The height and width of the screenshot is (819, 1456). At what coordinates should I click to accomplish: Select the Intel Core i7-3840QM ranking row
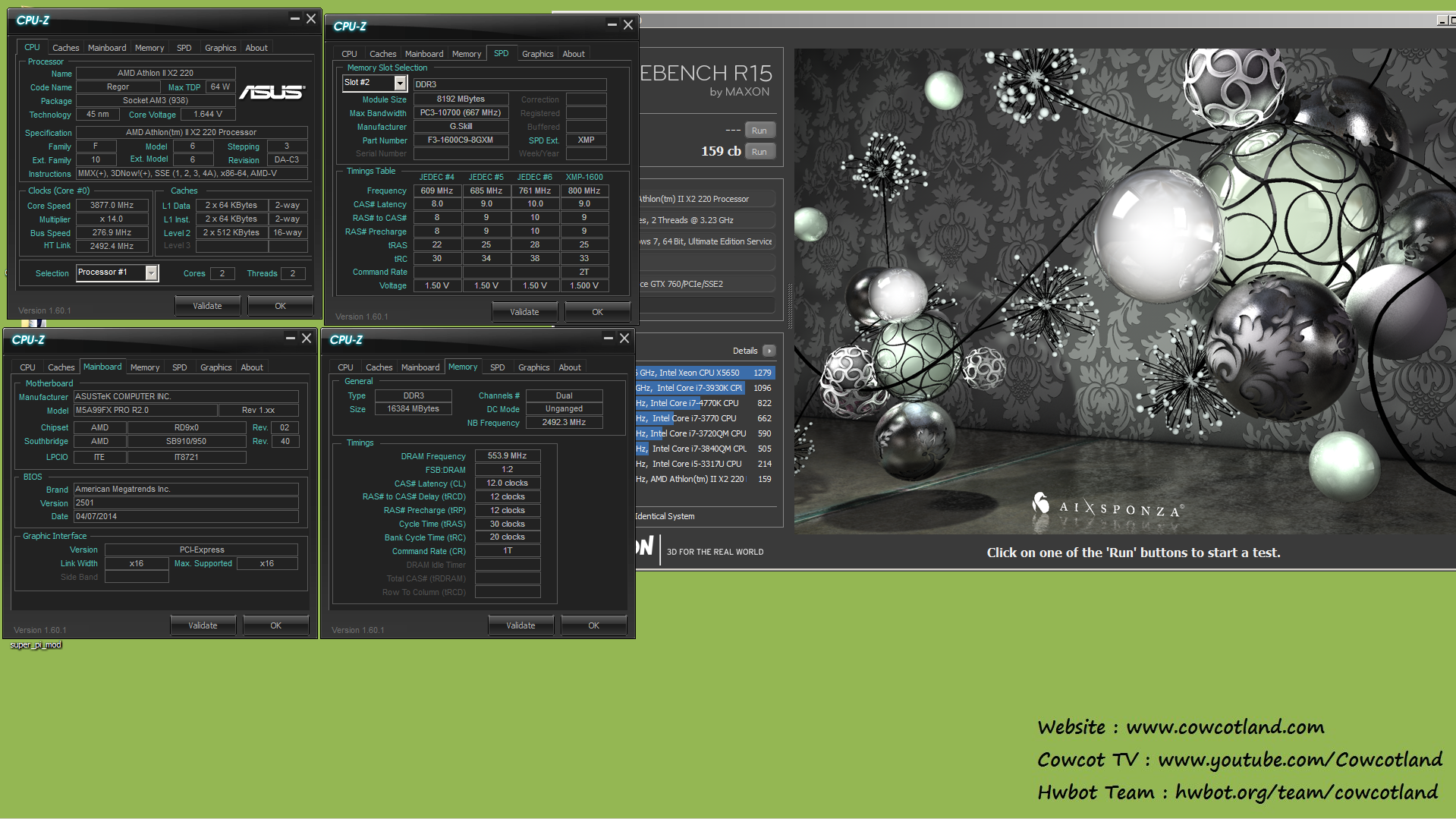coord(706,449)
